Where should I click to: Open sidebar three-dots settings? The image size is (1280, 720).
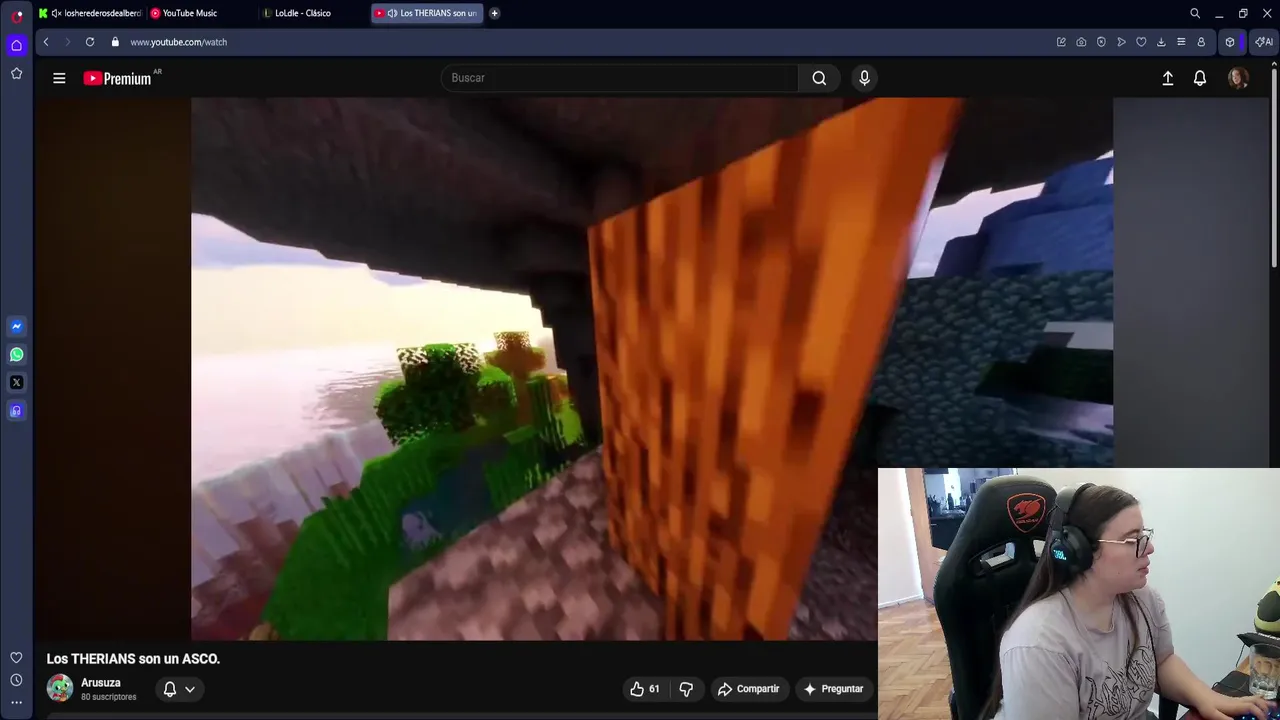click(x=16, y=702)
